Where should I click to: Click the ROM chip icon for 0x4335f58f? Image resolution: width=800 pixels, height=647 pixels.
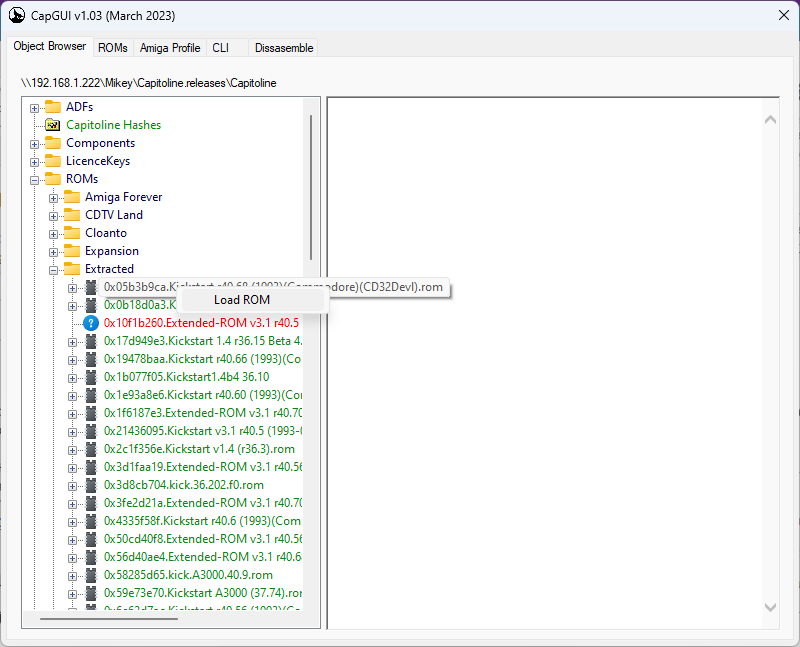91,521
